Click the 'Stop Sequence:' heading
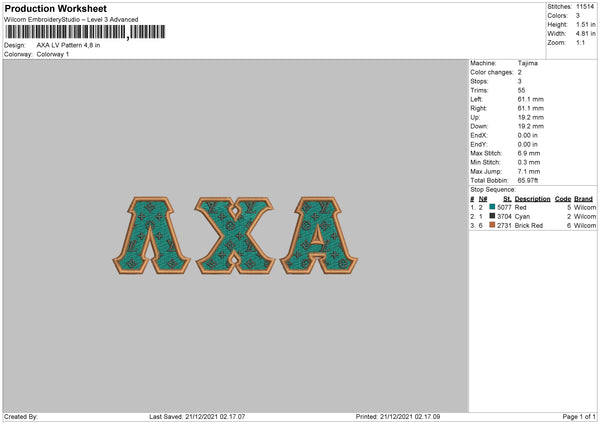 493,190
